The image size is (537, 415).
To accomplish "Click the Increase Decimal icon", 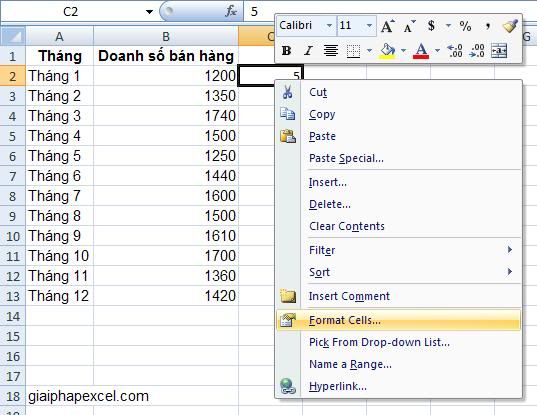I will point(455,51).
